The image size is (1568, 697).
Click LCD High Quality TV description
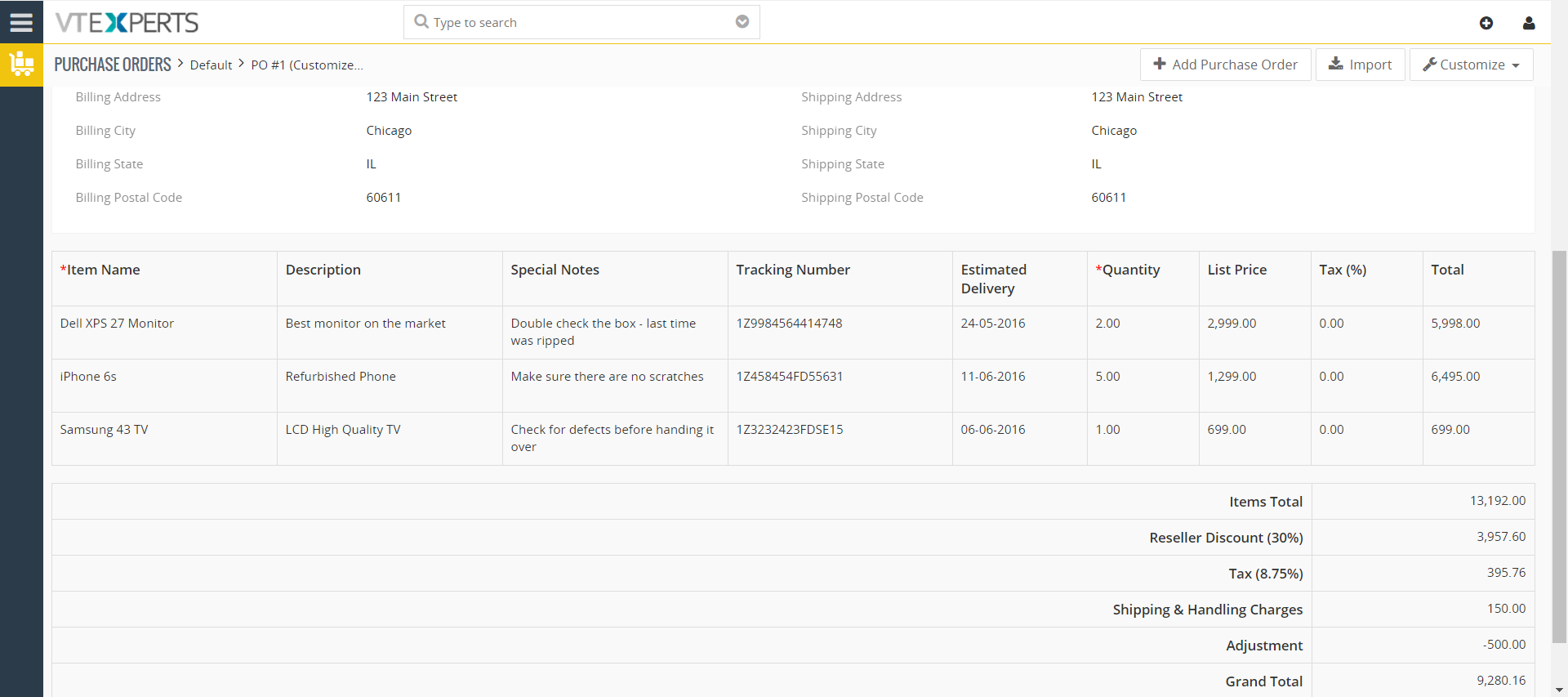(x=343, y=430)
